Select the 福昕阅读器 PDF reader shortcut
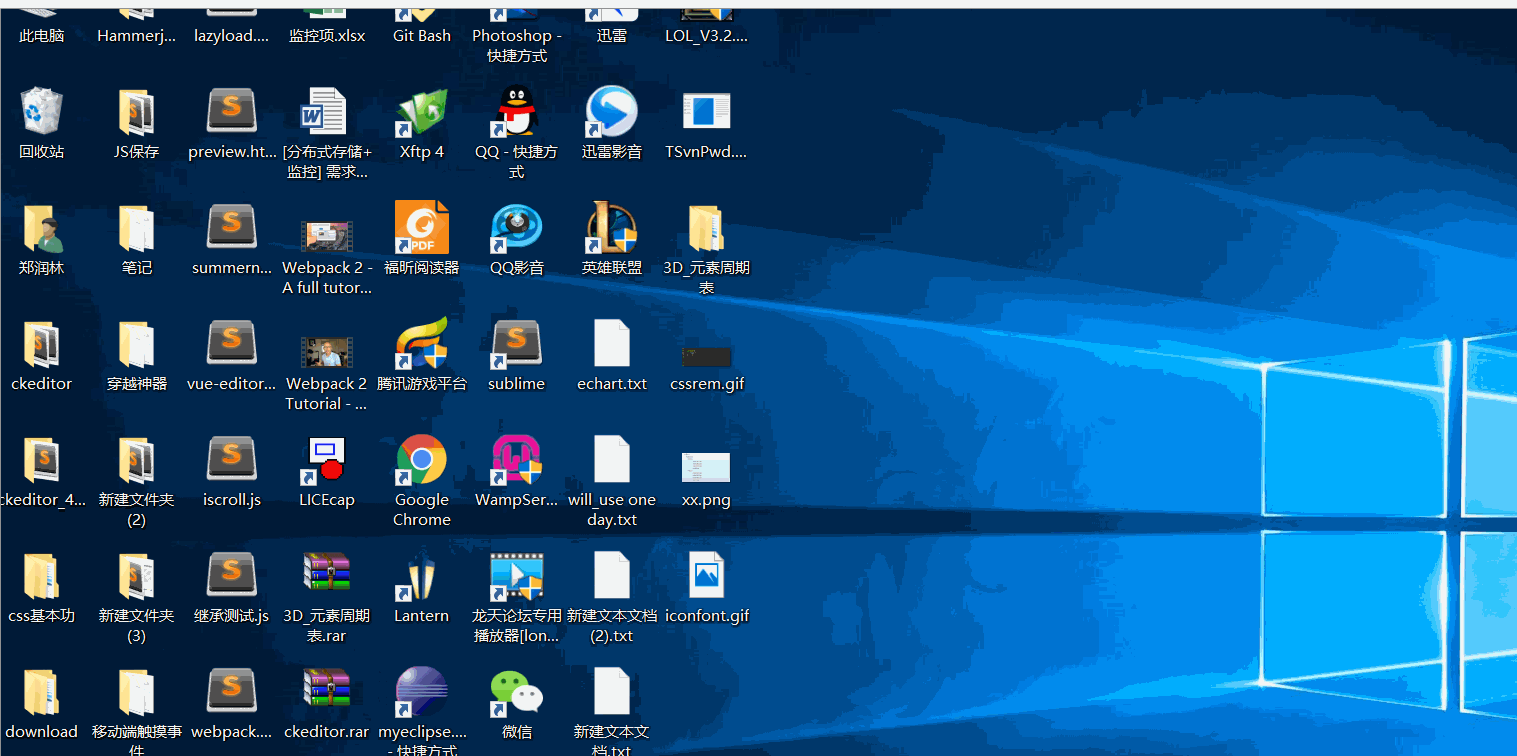Viewport: 1517px width, 756px height. (x=421, y=227)
